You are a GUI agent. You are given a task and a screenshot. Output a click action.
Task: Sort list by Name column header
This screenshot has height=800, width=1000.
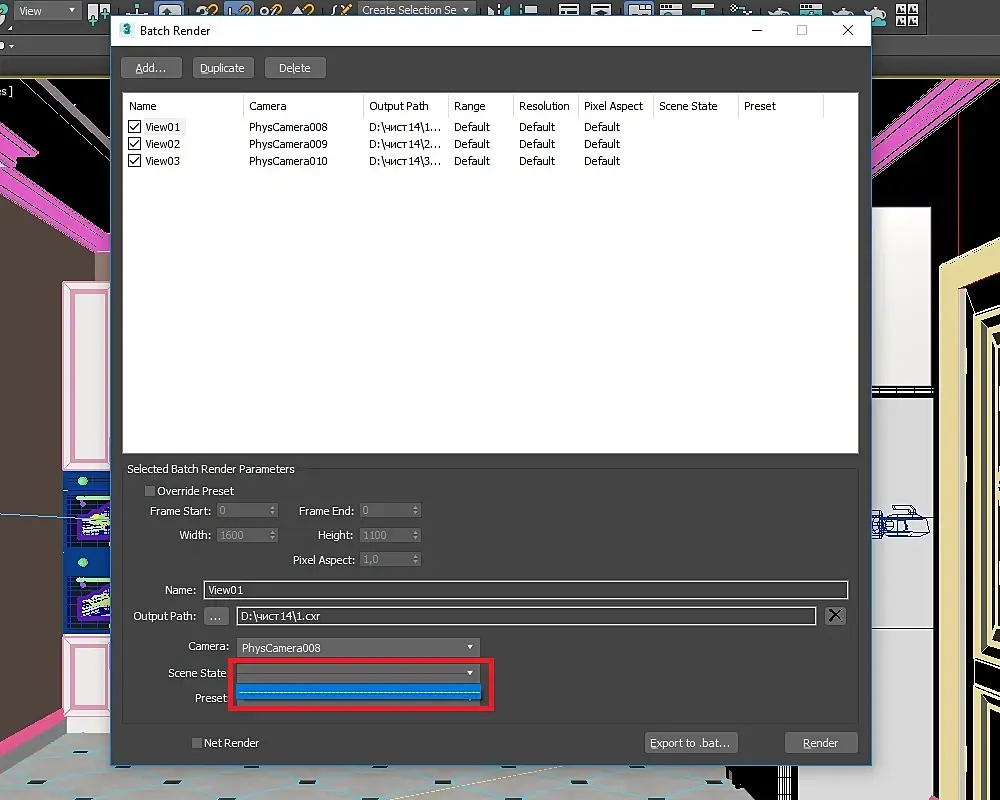(183, 106)
